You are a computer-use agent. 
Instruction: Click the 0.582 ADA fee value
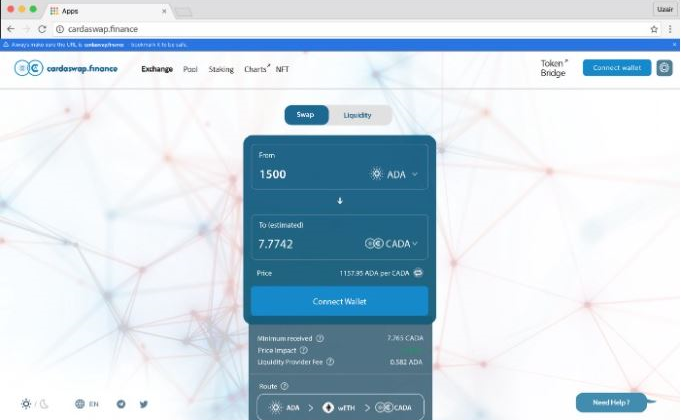tap(406, 362)
